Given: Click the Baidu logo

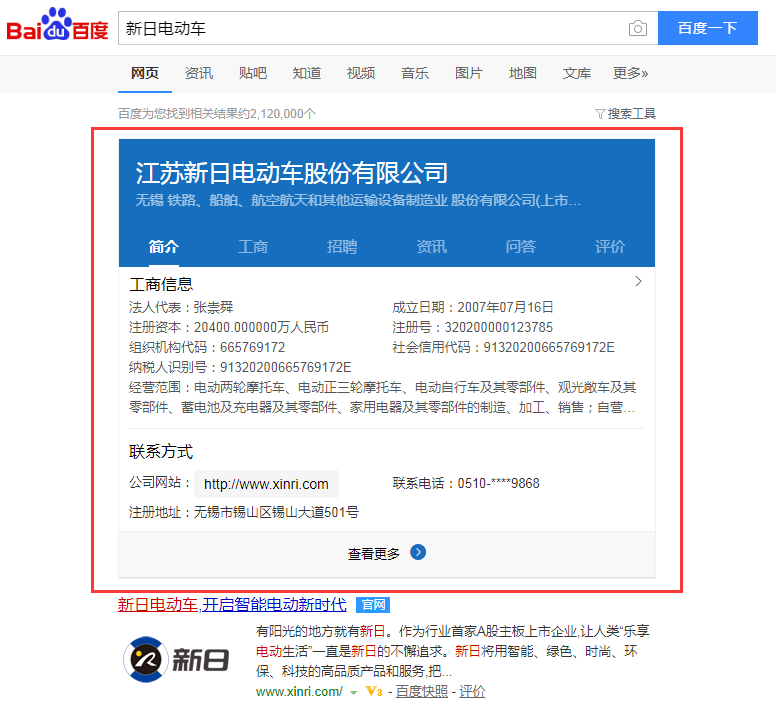Looking at the screenshot, I should point(57,25).
